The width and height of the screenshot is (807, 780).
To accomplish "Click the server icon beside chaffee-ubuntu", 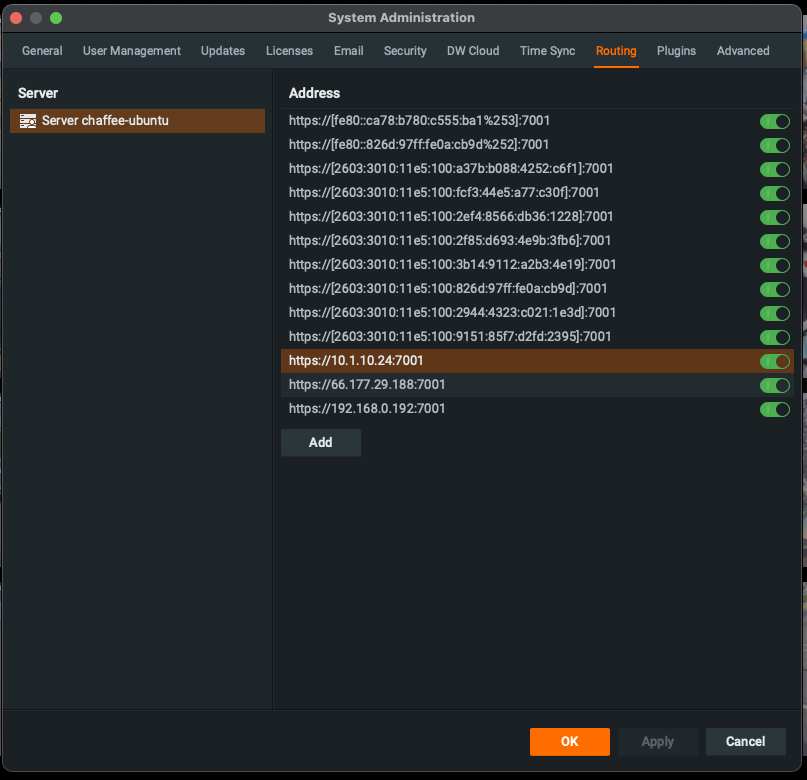I will coord(28,121).
